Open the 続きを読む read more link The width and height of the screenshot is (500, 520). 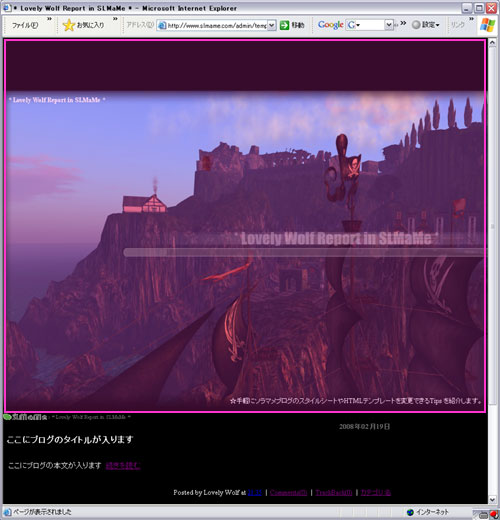(123, 466)
